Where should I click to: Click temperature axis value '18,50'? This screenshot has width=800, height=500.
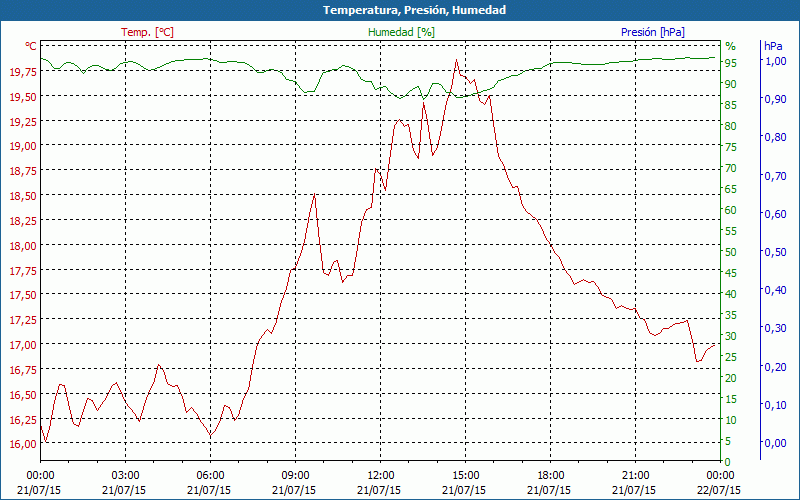coord(23,196)
